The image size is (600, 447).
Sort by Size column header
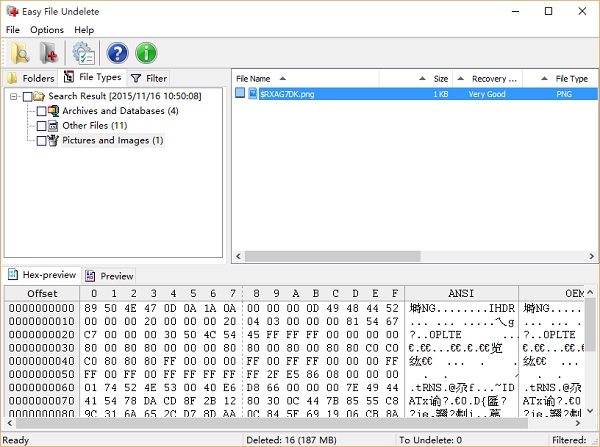click(x=416, y=78)
